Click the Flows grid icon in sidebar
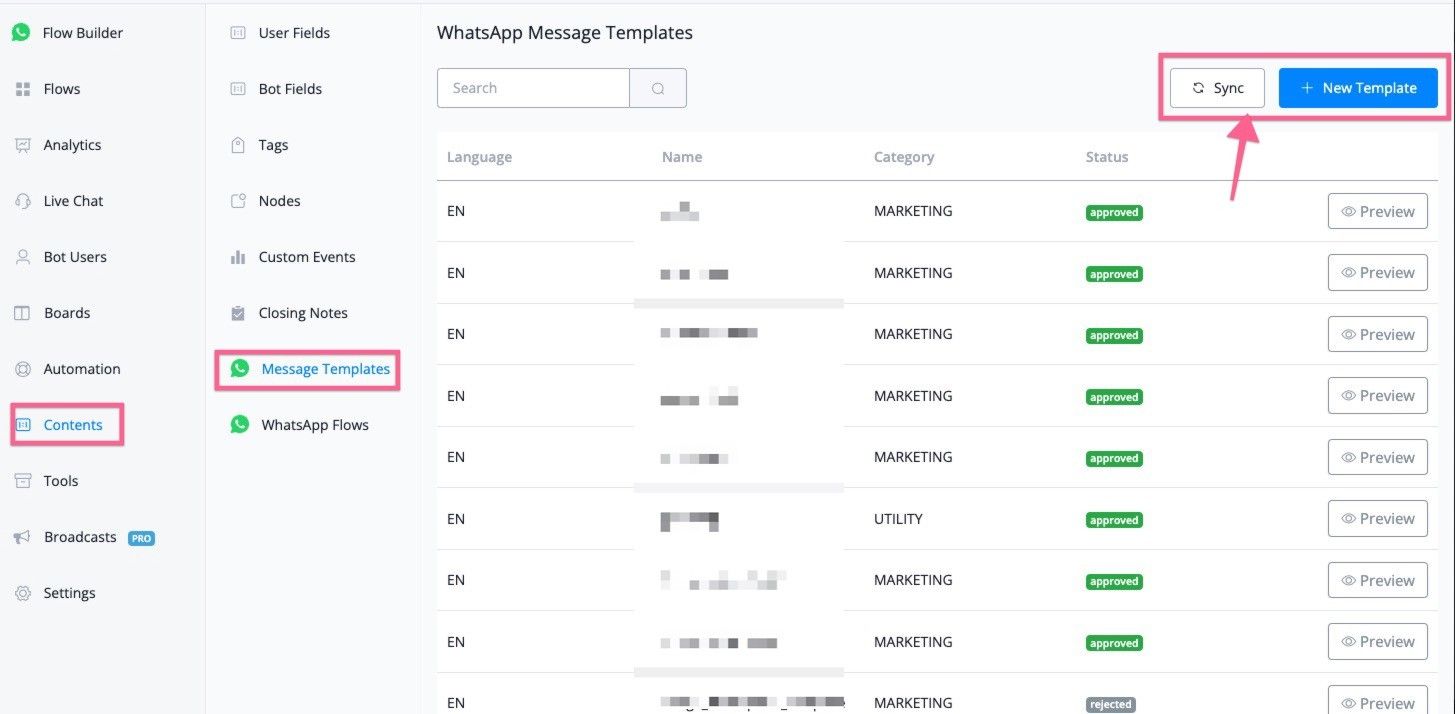The width and height of the screenshot is (1456, 714). tap(23, 89)
